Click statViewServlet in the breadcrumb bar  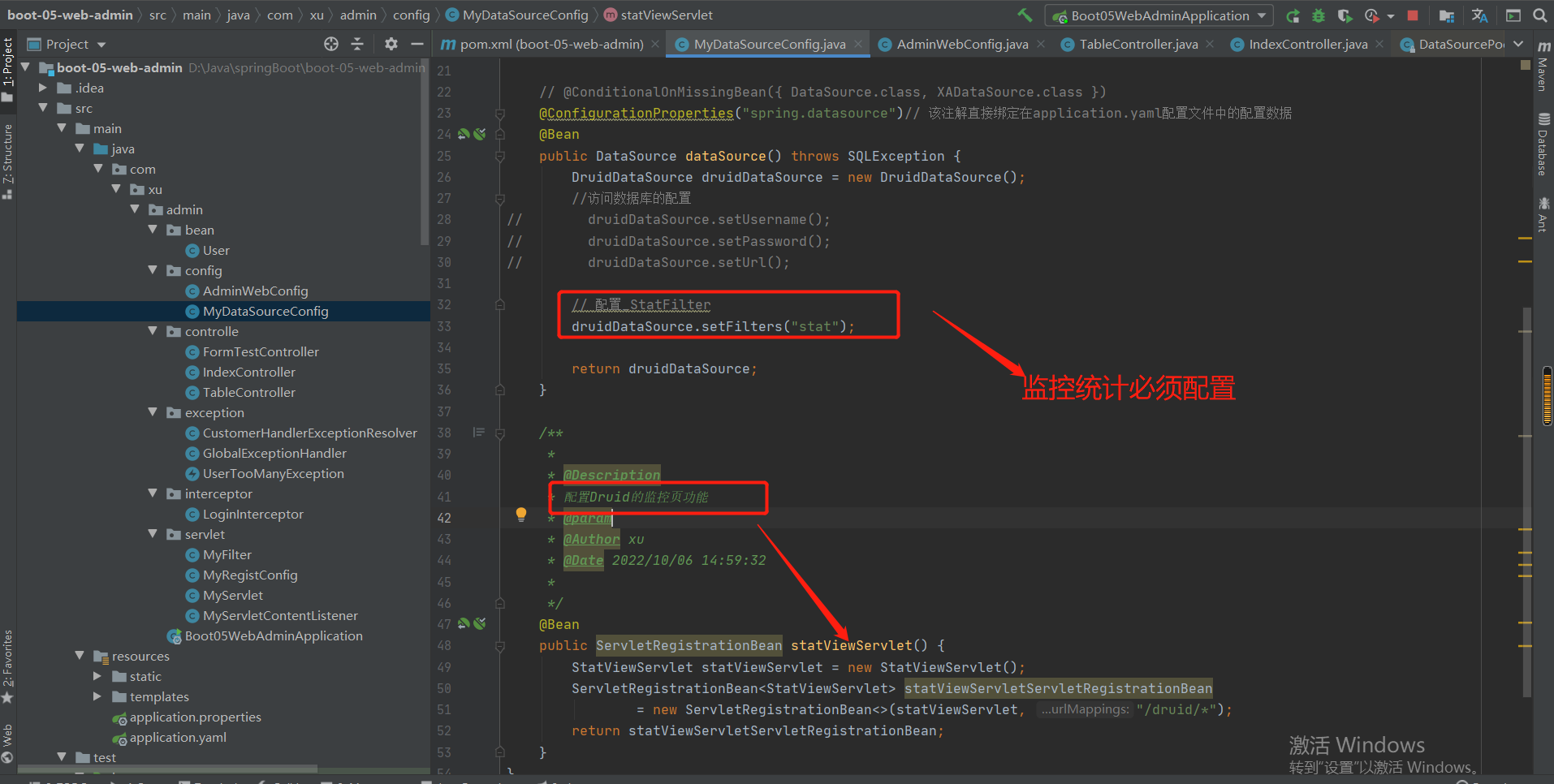(x=658, y=15)
